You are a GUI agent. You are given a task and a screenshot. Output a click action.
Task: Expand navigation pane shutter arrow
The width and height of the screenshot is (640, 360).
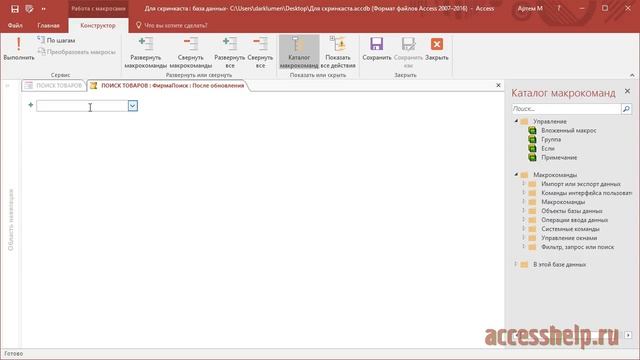(x=7, y=85)
